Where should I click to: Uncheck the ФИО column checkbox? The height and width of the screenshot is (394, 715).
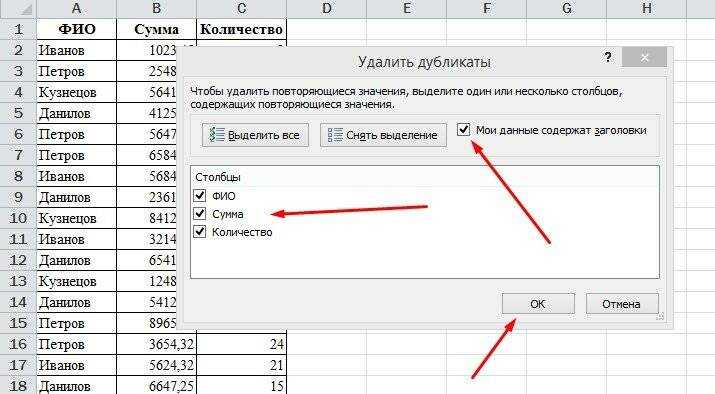click(x=200, y=196)
